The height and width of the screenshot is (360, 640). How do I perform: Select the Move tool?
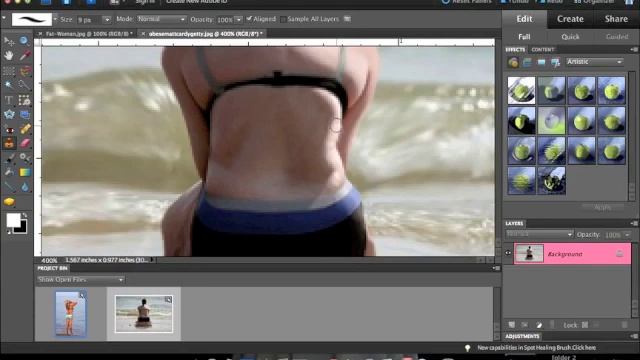point(9,41)
